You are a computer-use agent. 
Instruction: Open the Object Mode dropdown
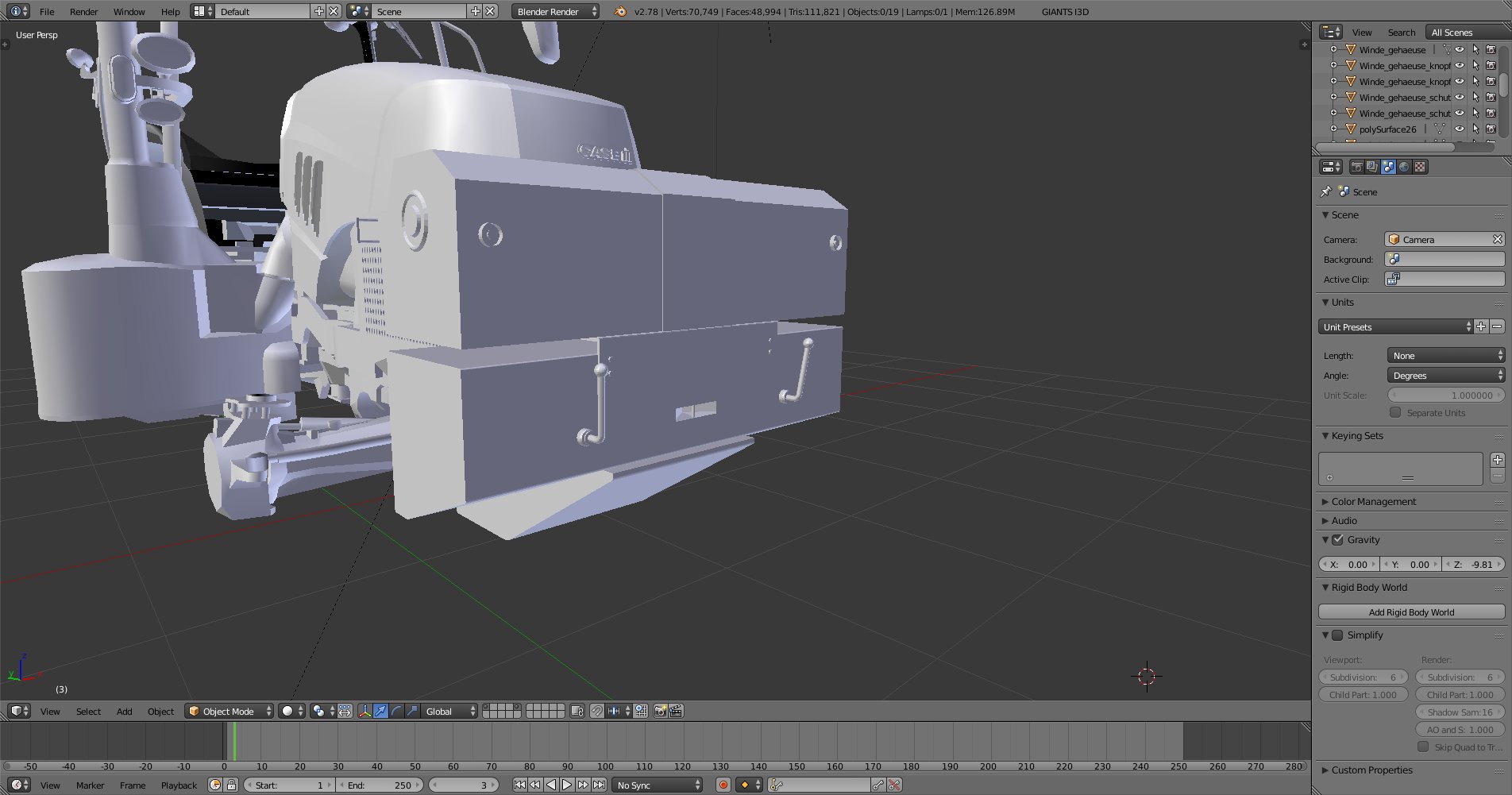(229, 711)
